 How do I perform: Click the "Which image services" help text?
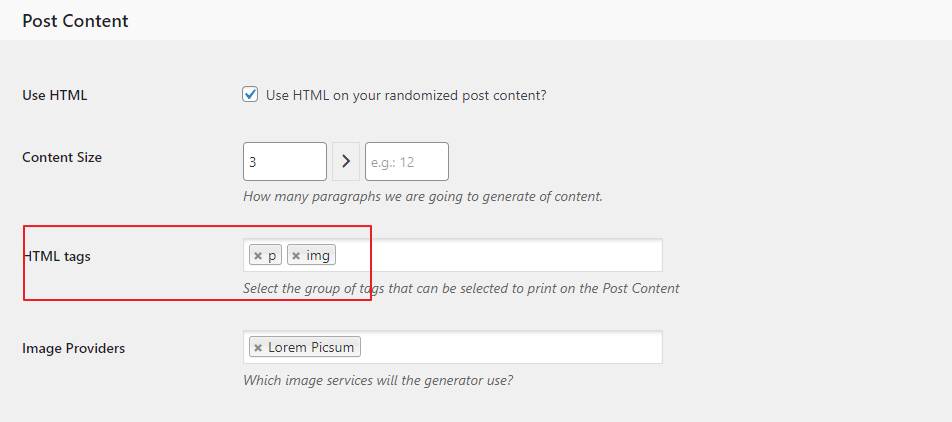click(x=378, y=380)
